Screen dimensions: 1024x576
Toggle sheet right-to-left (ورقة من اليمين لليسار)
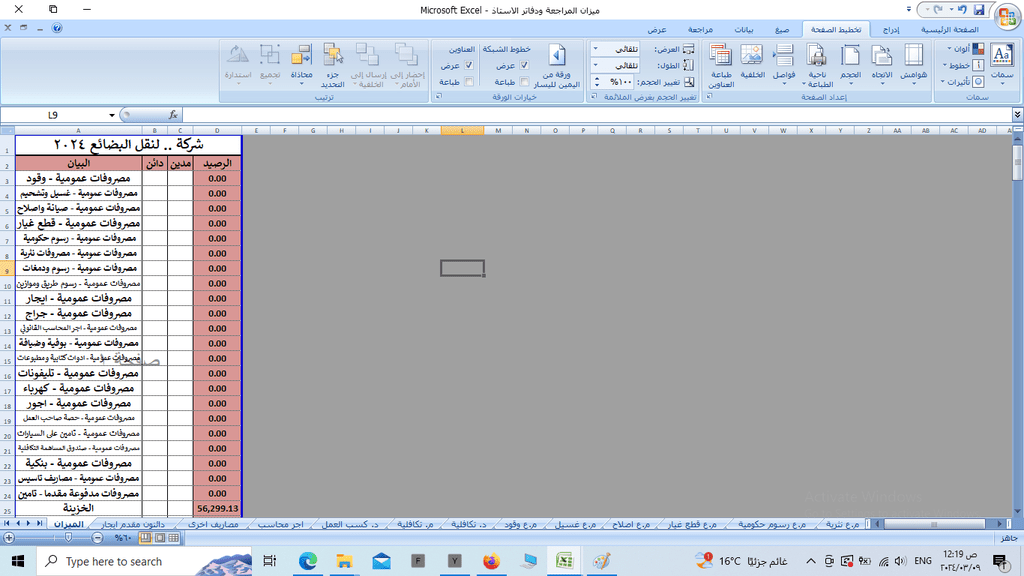[557, 65]
